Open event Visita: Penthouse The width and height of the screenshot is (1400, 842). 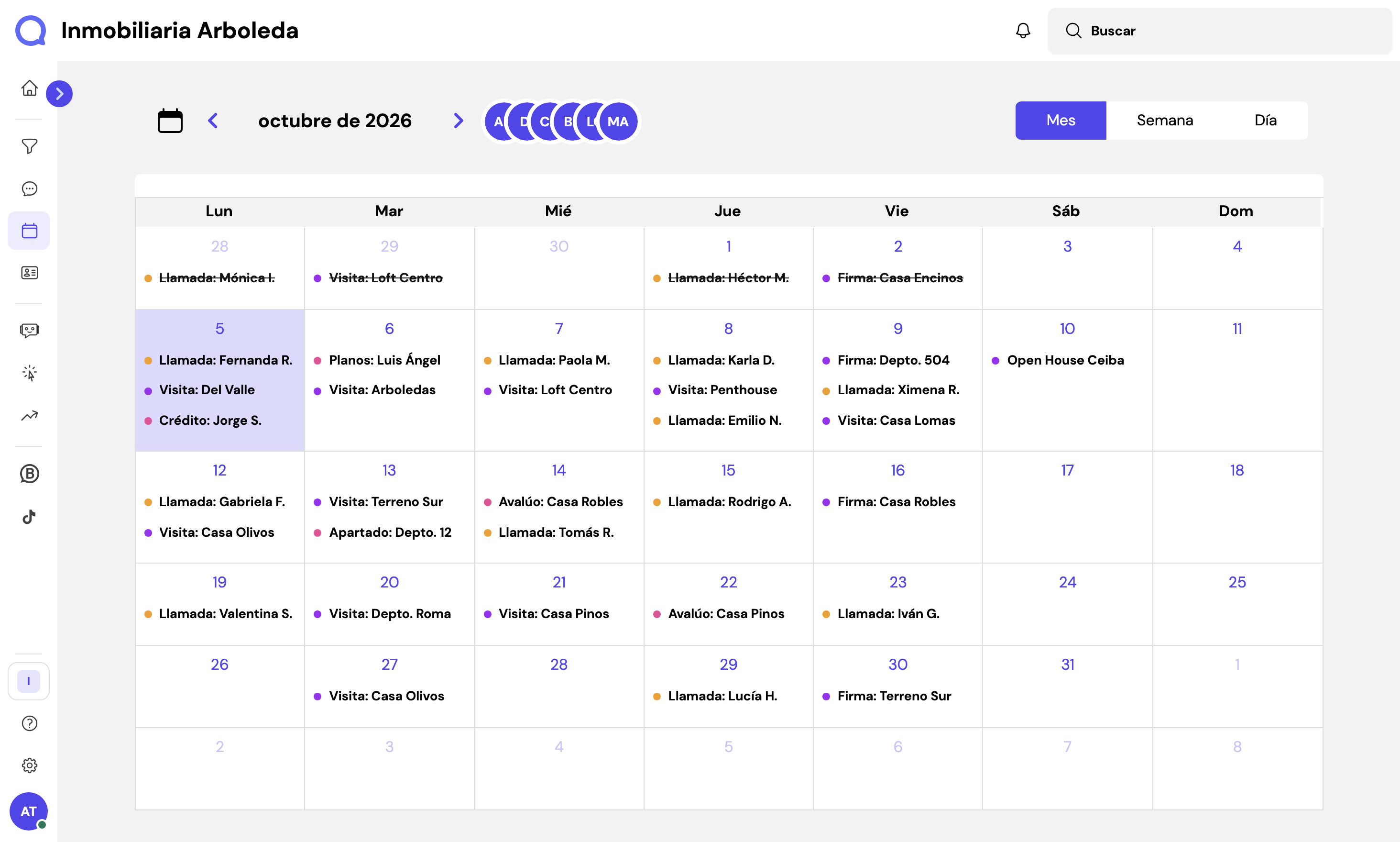(716, 390)
